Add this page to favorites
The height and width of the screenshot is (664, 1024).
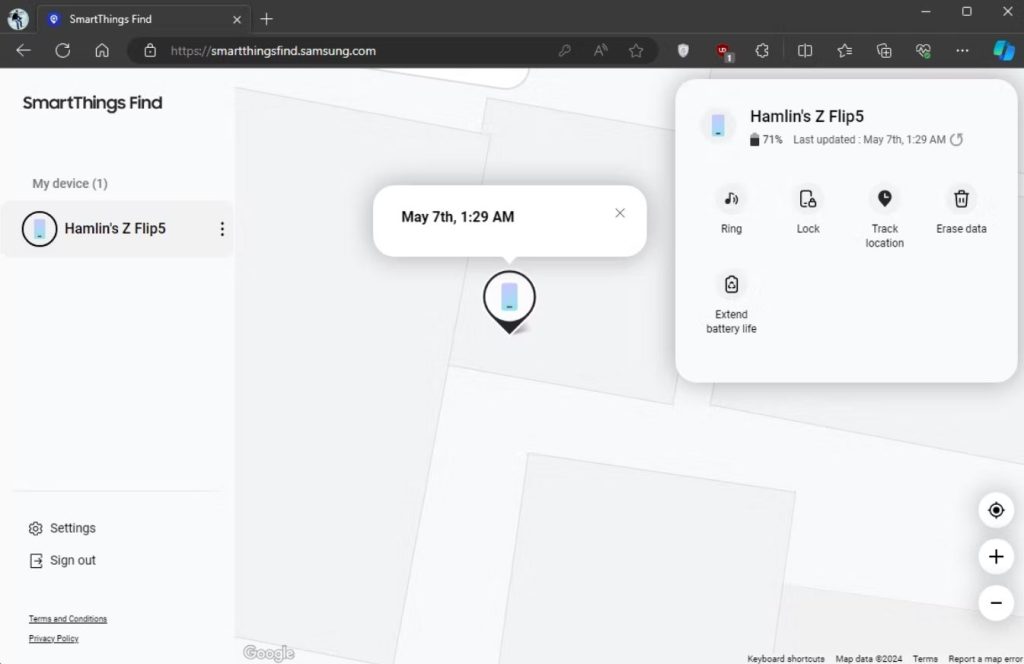click(x=636, y=51)
